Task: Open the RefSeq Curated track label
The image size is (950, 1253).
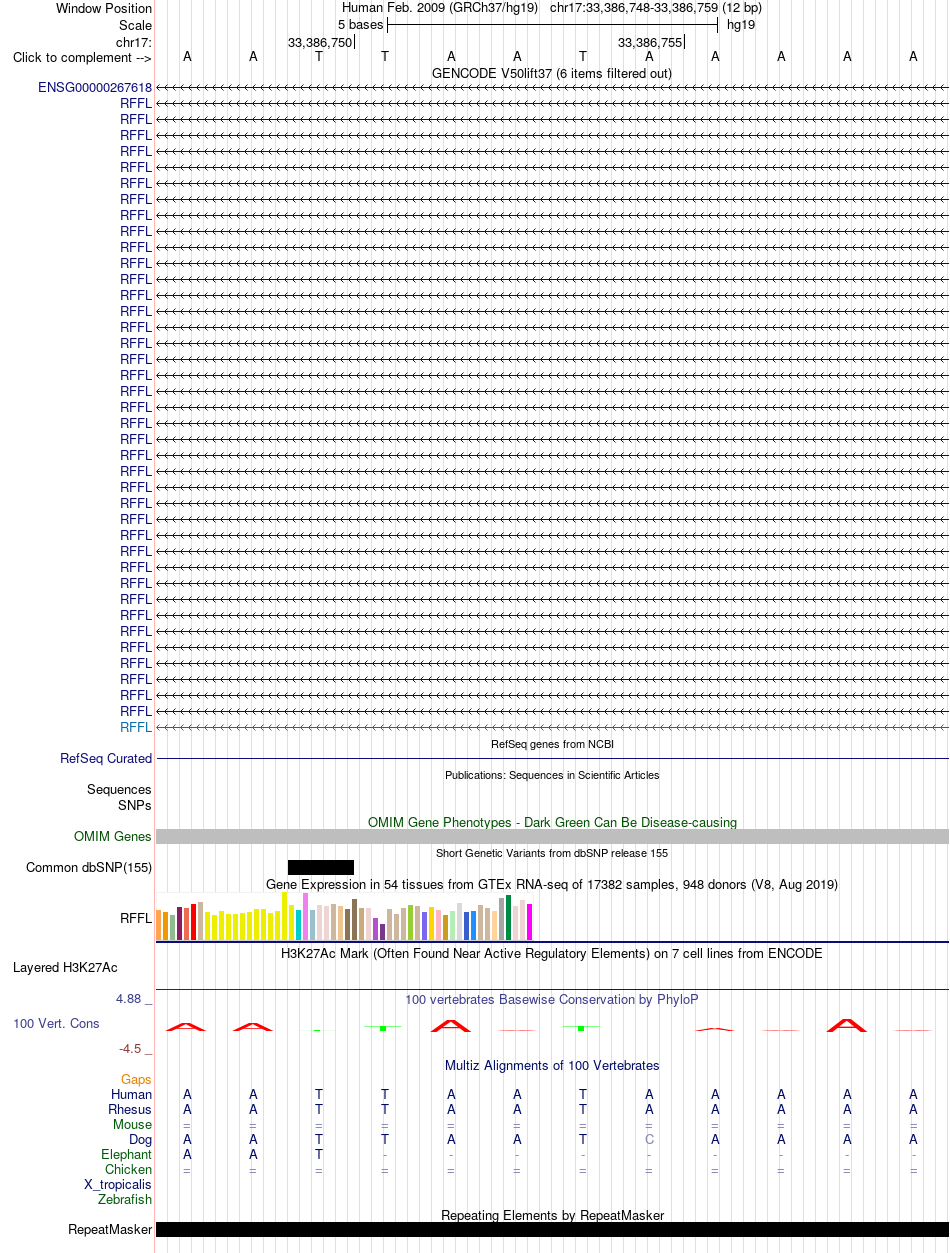Action: pos(106,758)
